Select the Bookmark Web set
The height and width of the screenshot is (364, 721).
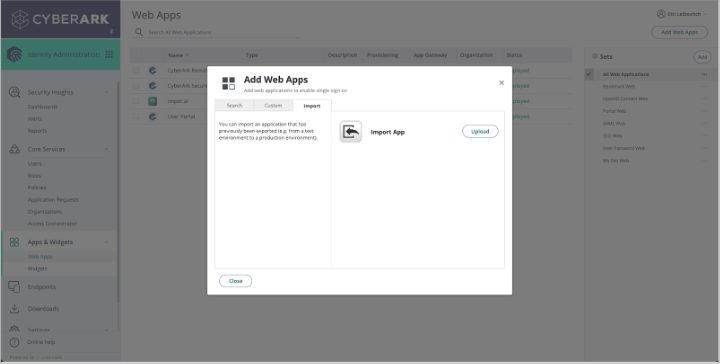pos(619,86)
